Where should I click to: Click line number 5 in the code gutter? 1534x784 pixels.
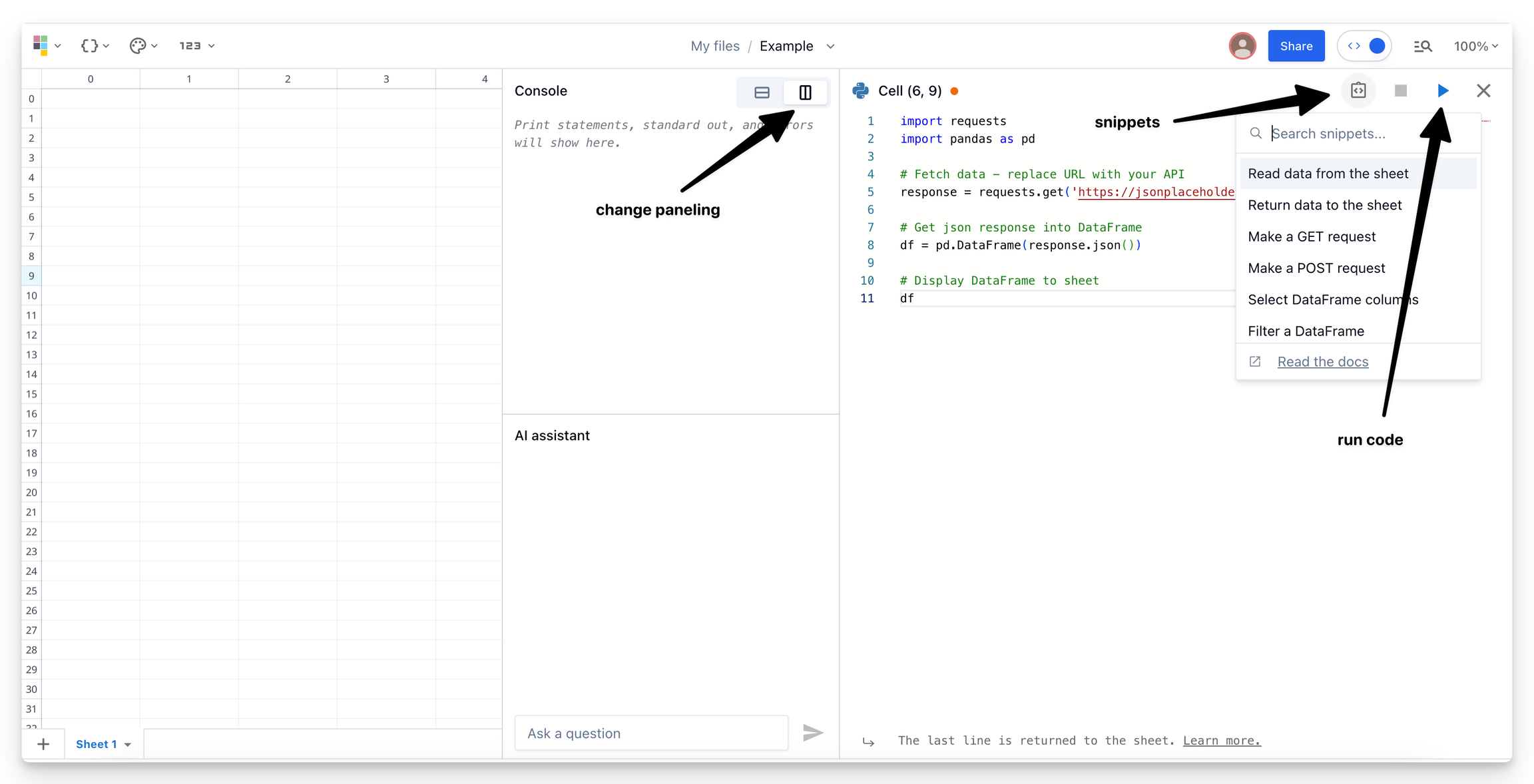(870, 192)
